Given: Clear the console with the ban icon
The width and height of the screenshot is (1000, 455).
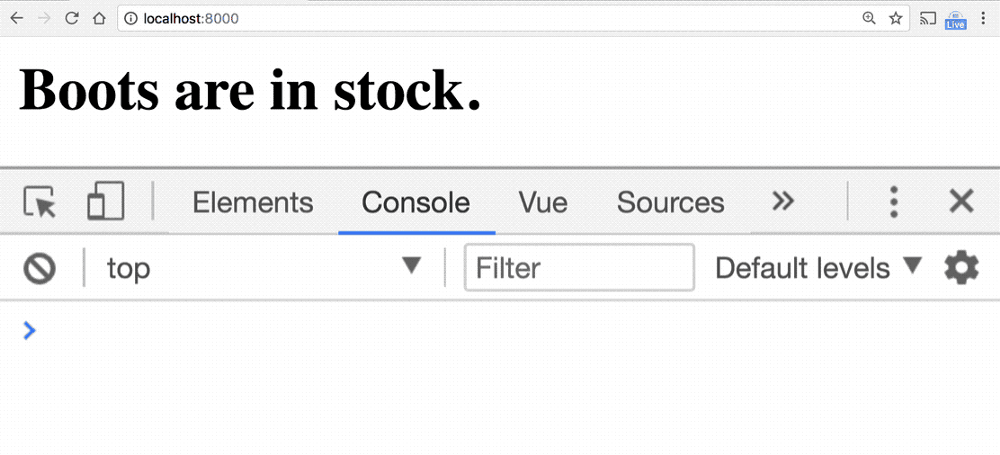Looking at the screenshot, I should 40,269.
